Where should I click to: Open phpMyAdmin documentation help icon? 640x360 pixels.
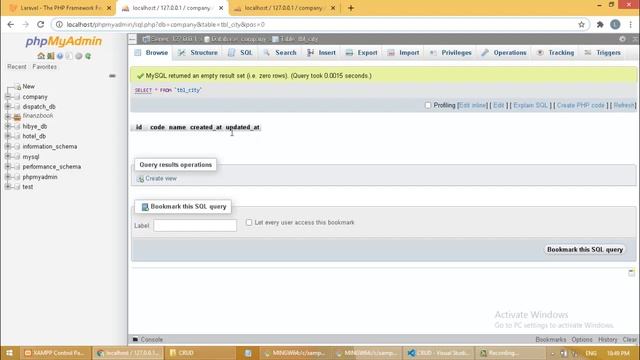point(60,56)
